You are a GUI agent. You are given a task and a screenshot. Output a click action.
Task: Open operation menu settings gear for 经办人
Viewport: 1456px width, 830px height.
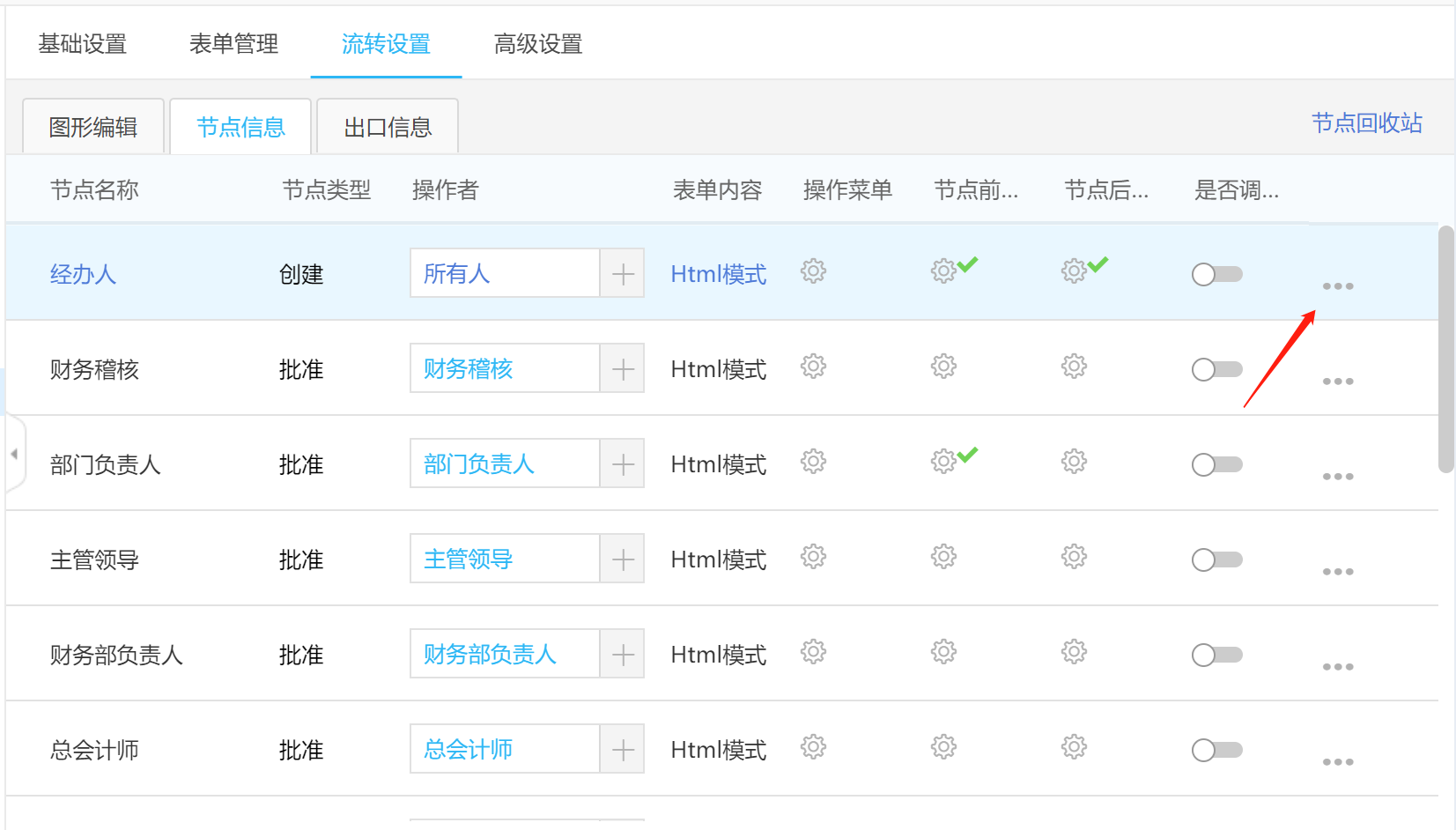(813, 271)
